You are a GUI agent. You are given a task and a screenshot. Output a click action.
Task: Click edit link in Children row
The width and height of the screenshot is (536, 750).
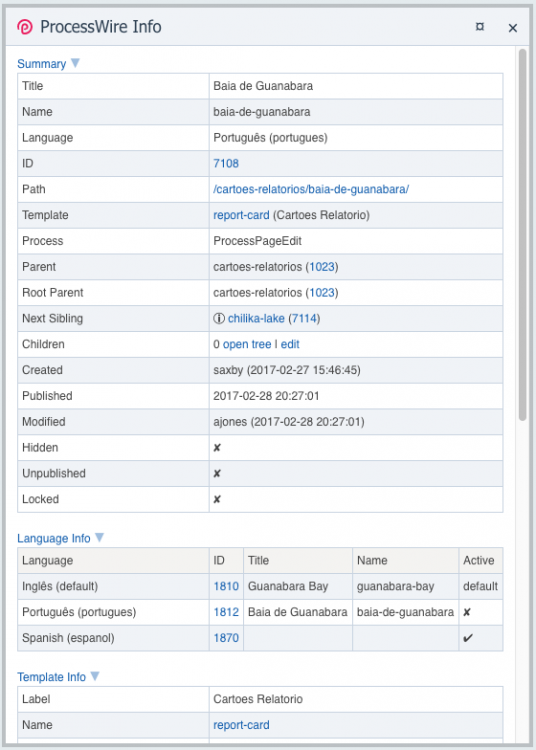tap(290, 344)
